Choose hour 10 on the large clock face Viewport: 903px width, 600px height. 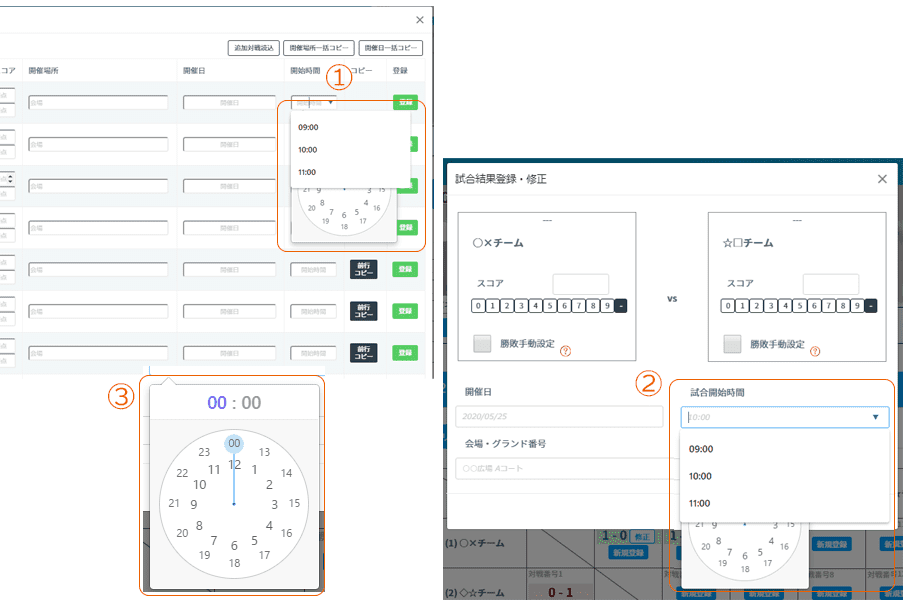tap(200, 485)
